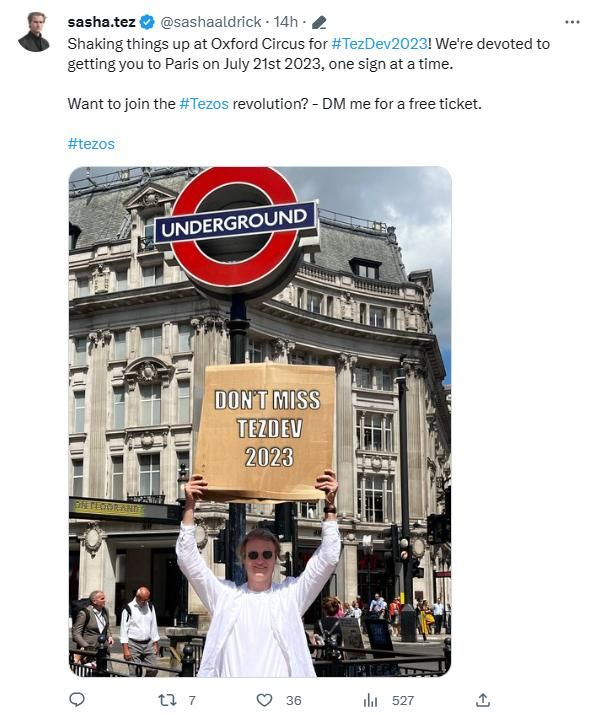Click the edited pencil icon next to 14h

click(x=319, y=22)
